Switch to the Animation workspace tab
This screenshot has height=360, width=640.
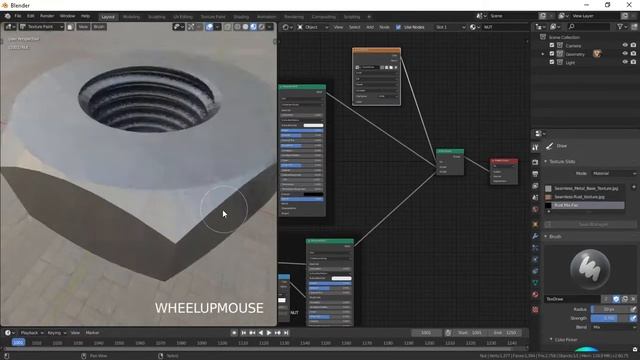(267, 17)
